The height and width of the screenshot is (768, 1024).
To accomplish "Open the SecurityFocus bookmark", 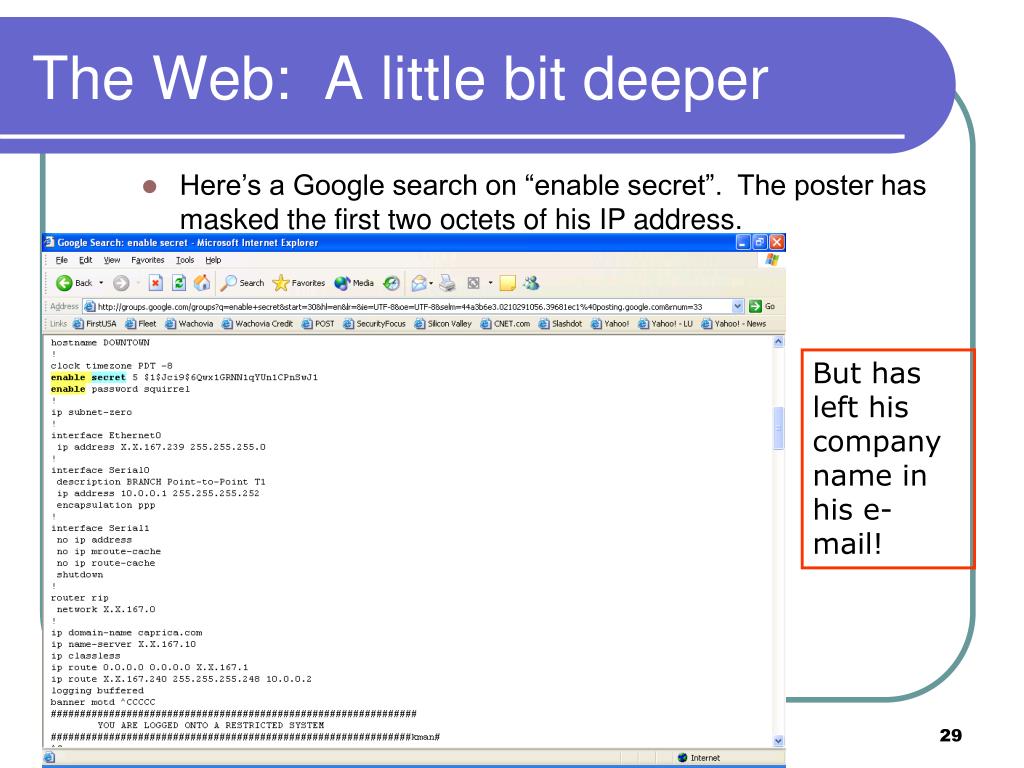I will [375, 324].
